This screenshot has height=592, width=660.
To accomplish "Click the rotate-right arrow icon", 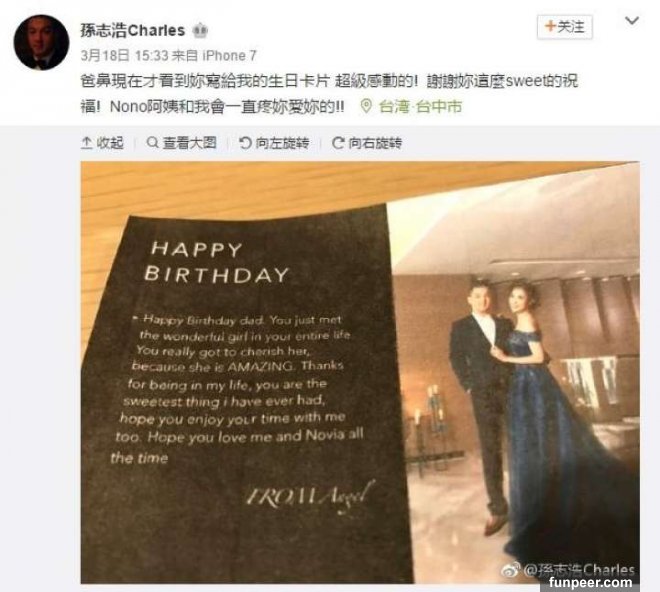I will pos(338,143).
